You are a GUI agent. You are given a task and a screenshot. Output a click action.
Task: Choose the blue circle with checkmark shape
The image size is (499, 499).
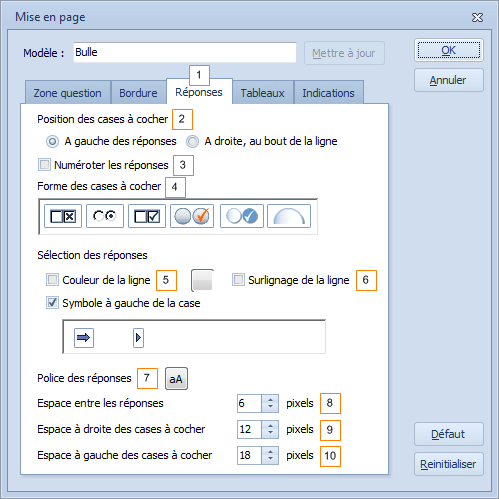(242, 216)
